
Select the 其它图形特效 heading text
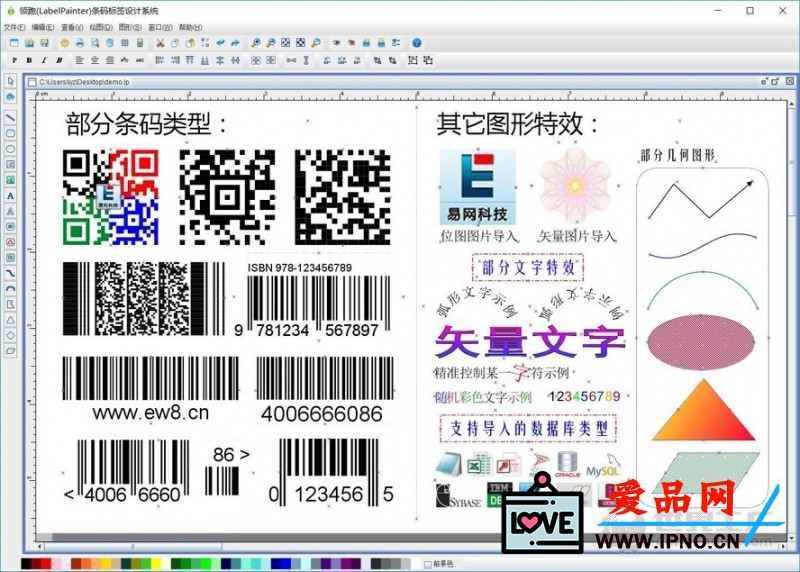[517, 124]
